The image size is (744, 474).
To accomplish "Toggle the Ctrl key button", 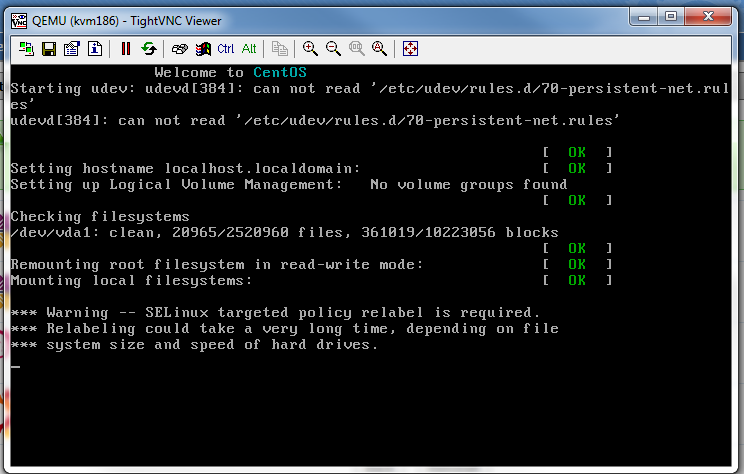I will coord(226,48).
